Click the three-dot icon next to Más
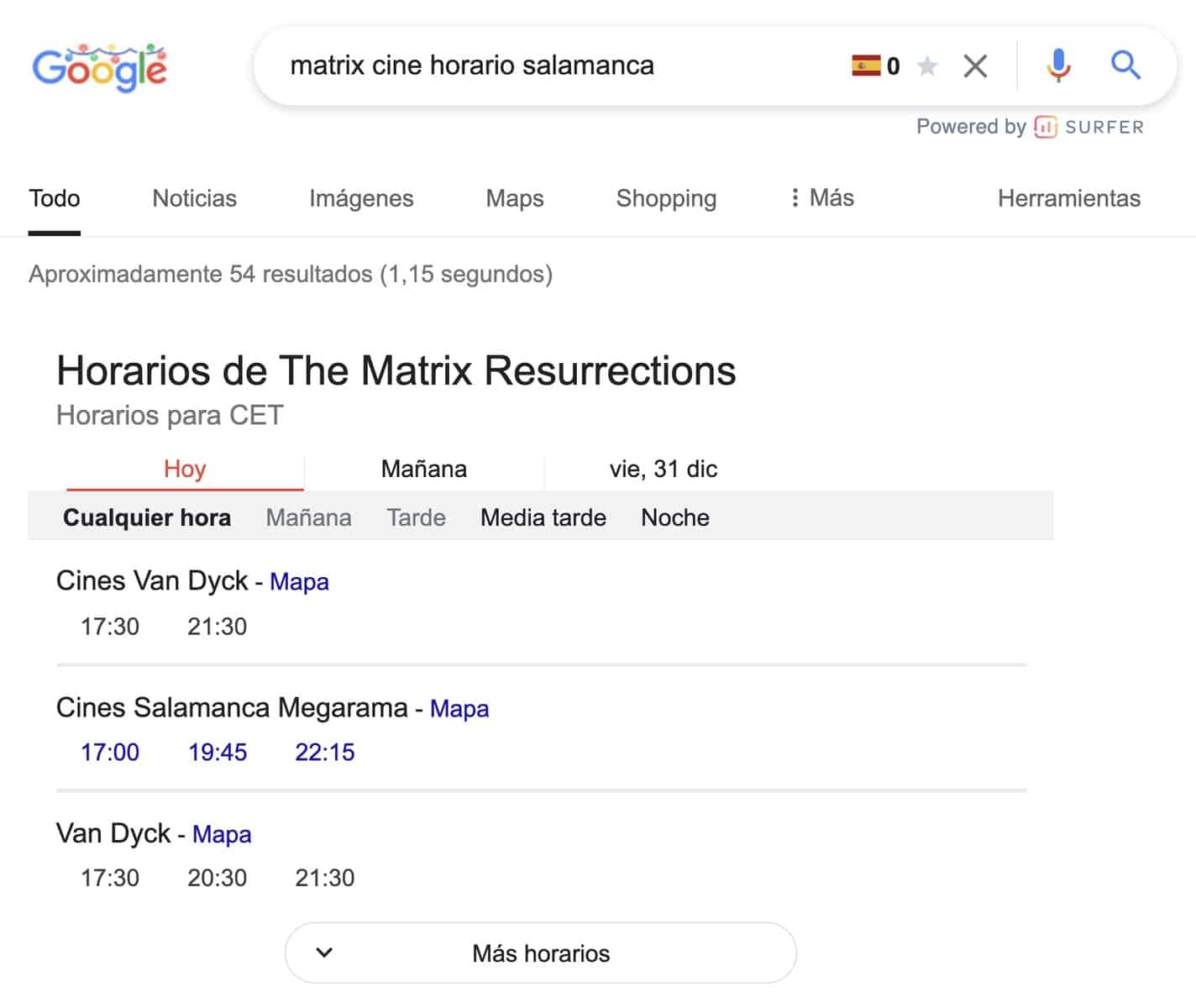Image resolution: width=1196 pixels, height=1008 pixels. [x=795, y=198]
